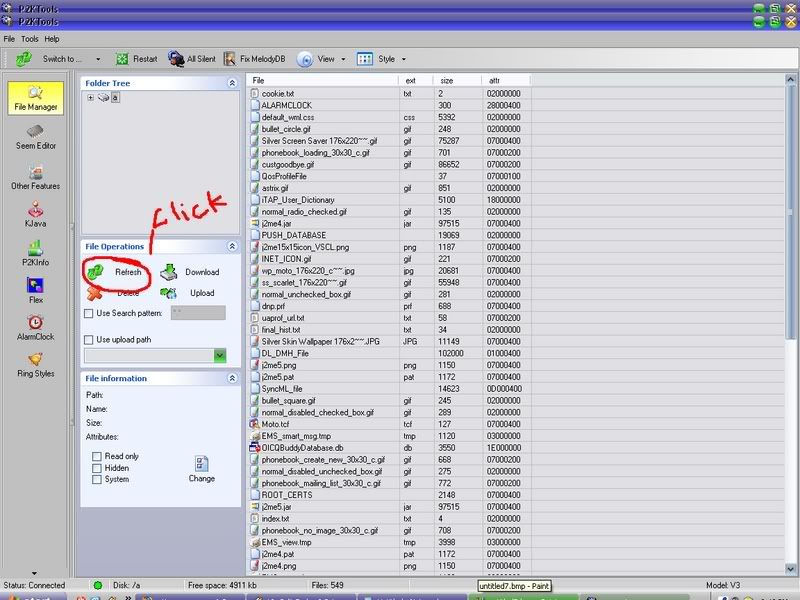Click the file list scroll down arrow

[x=790, y=569]
